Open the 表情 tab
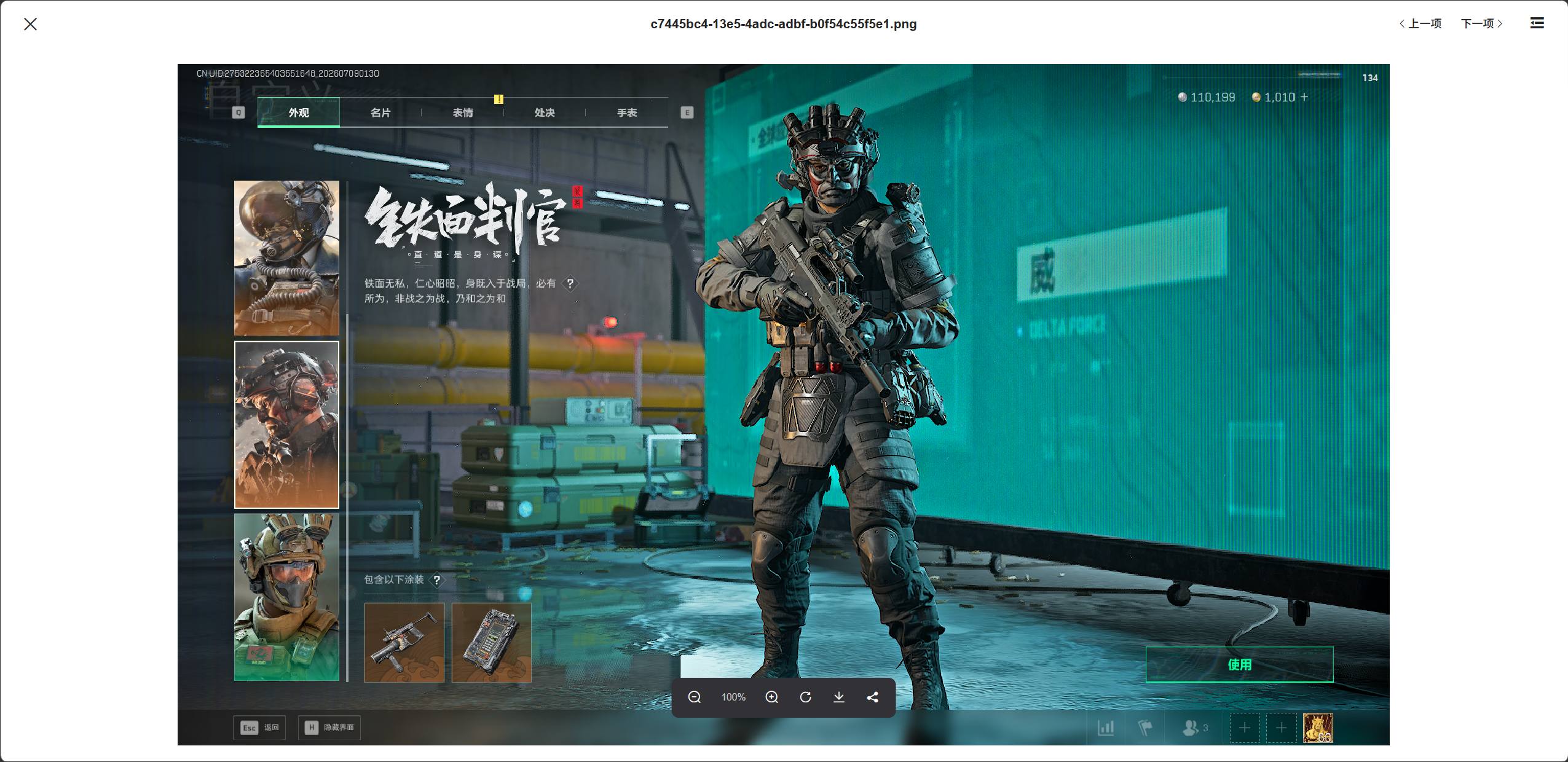The width and height of the screenshot is (1568, 762). [463, 112]
